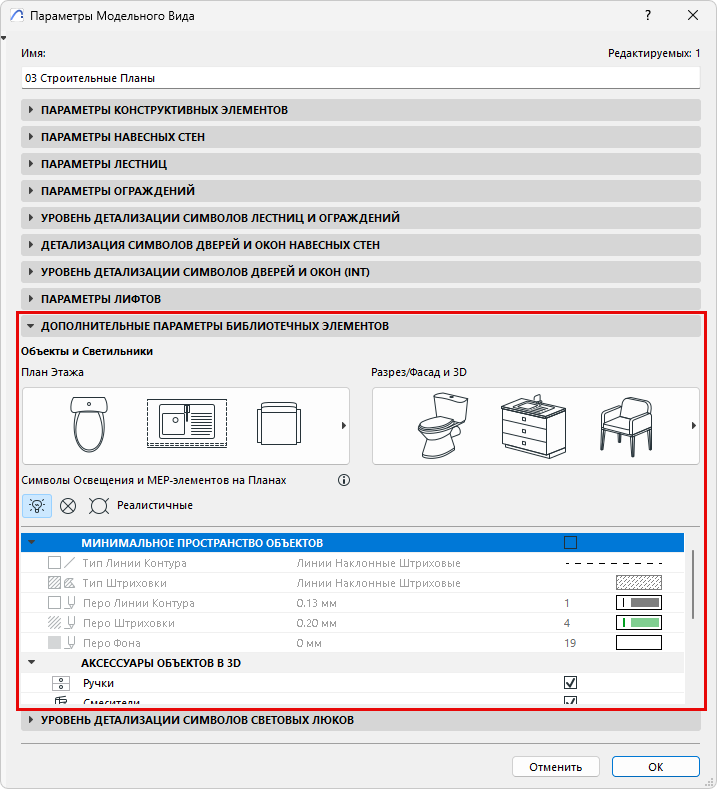Image resolution: width=717 pixels, height=789 pixels.
Task: Collapse the Аксессуары объектов в 3D group
Action: coord(32,662)
